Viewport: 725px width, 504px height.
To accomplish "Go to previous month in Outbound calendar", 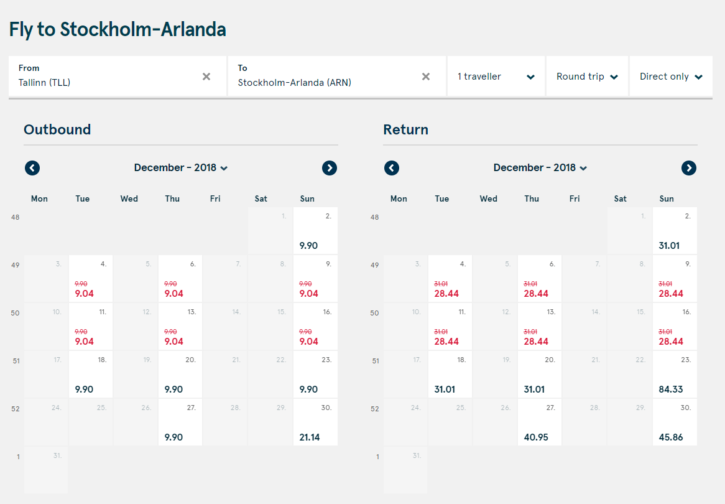I will pyautogui.click(x=32, y=168).
